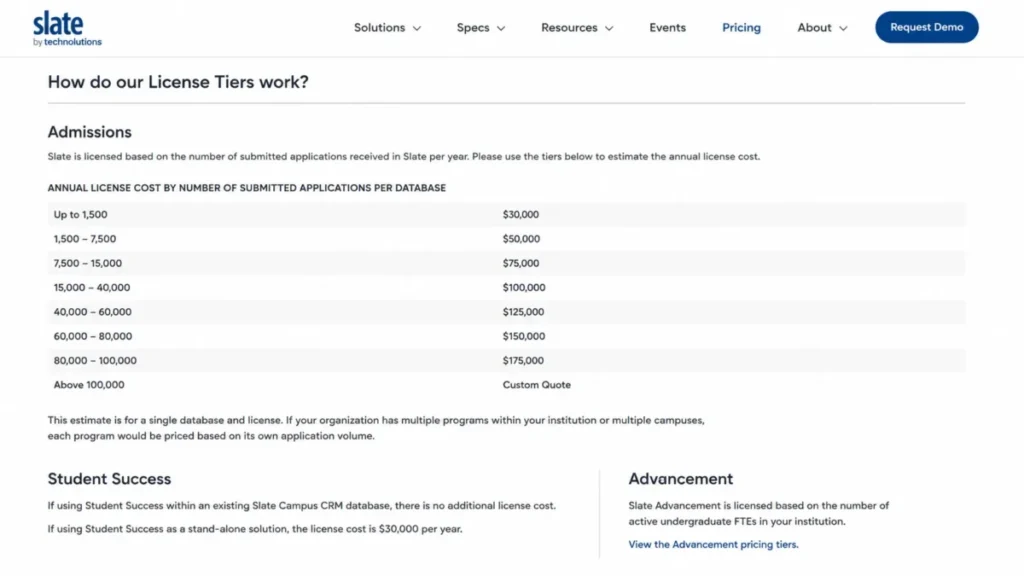Select the '15,000 – 40,000' tier cell
1024x576 pixels.
91,287
